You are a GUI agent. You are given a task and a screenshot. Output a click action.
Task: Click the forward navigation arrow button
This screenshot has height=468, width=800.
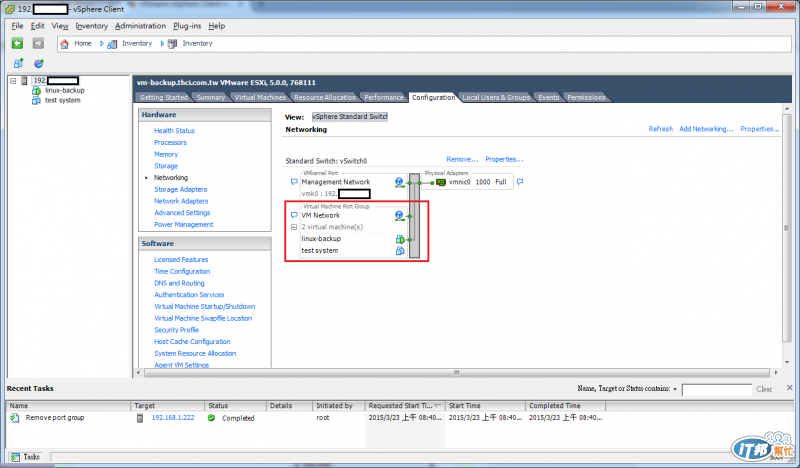[x=38, y=43]
